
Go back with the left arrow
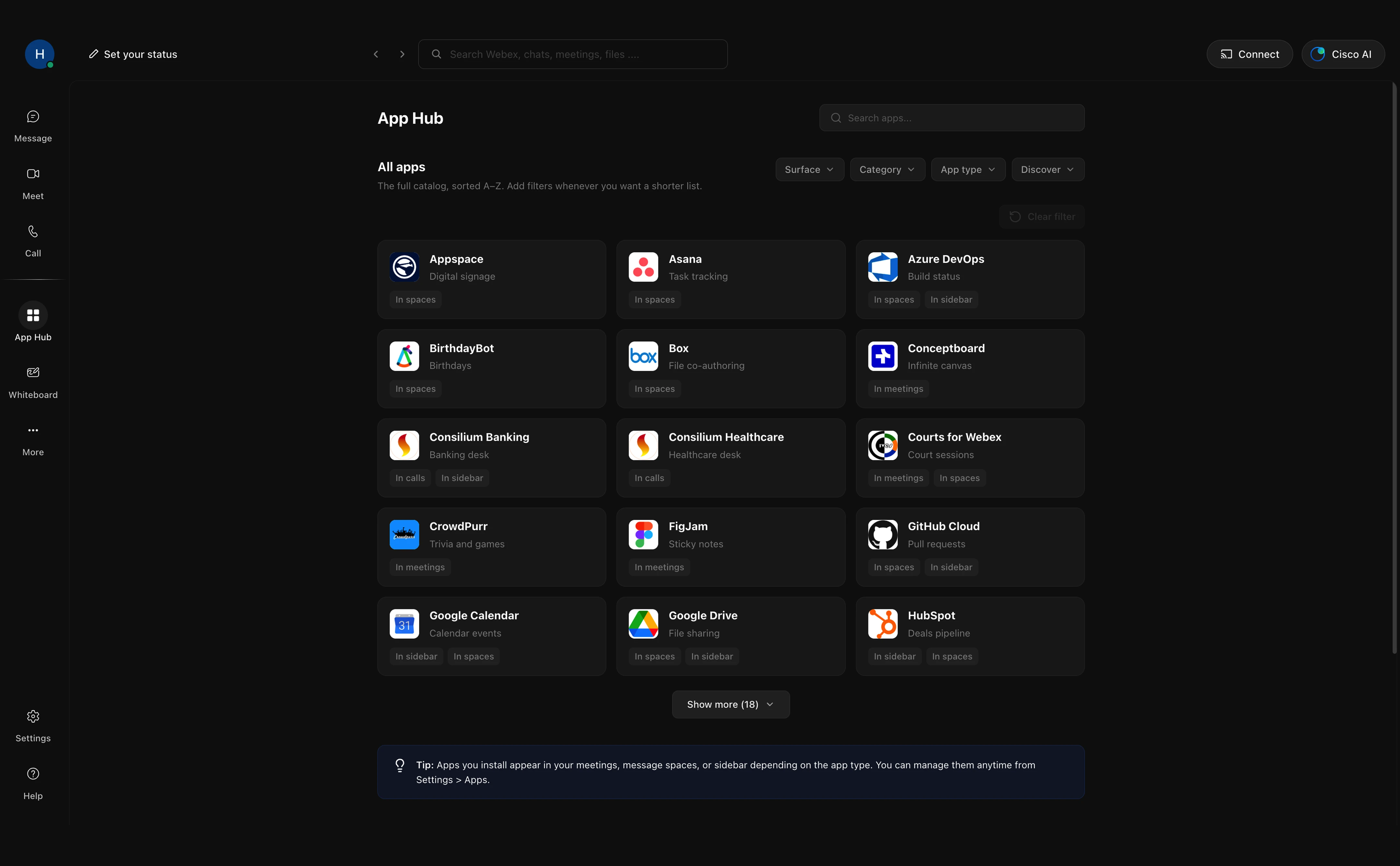point(376,54)
